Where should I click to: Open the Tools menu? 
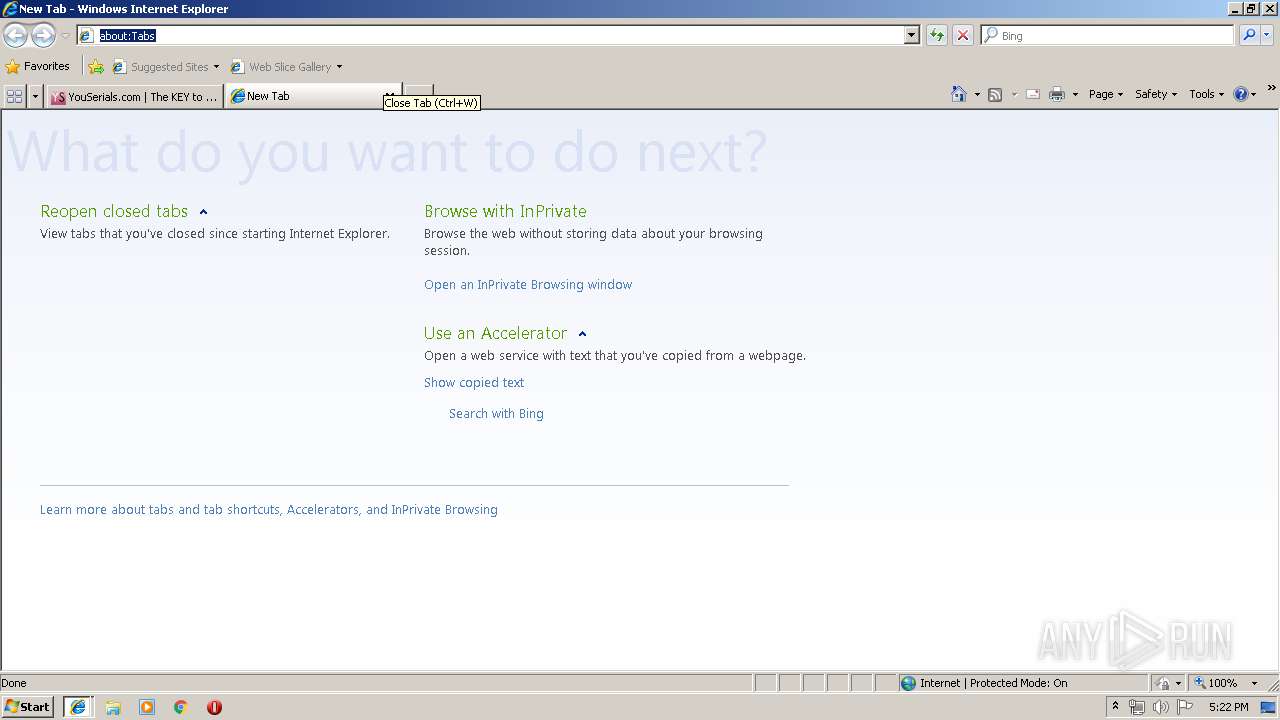[x=1206, y=94]
